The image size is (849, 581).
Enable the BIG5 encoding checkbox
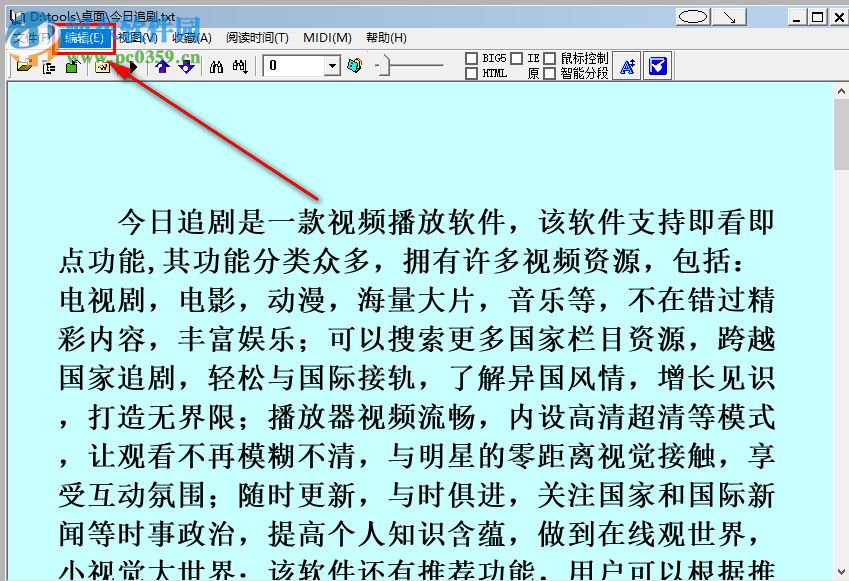[x=470, y=58]
